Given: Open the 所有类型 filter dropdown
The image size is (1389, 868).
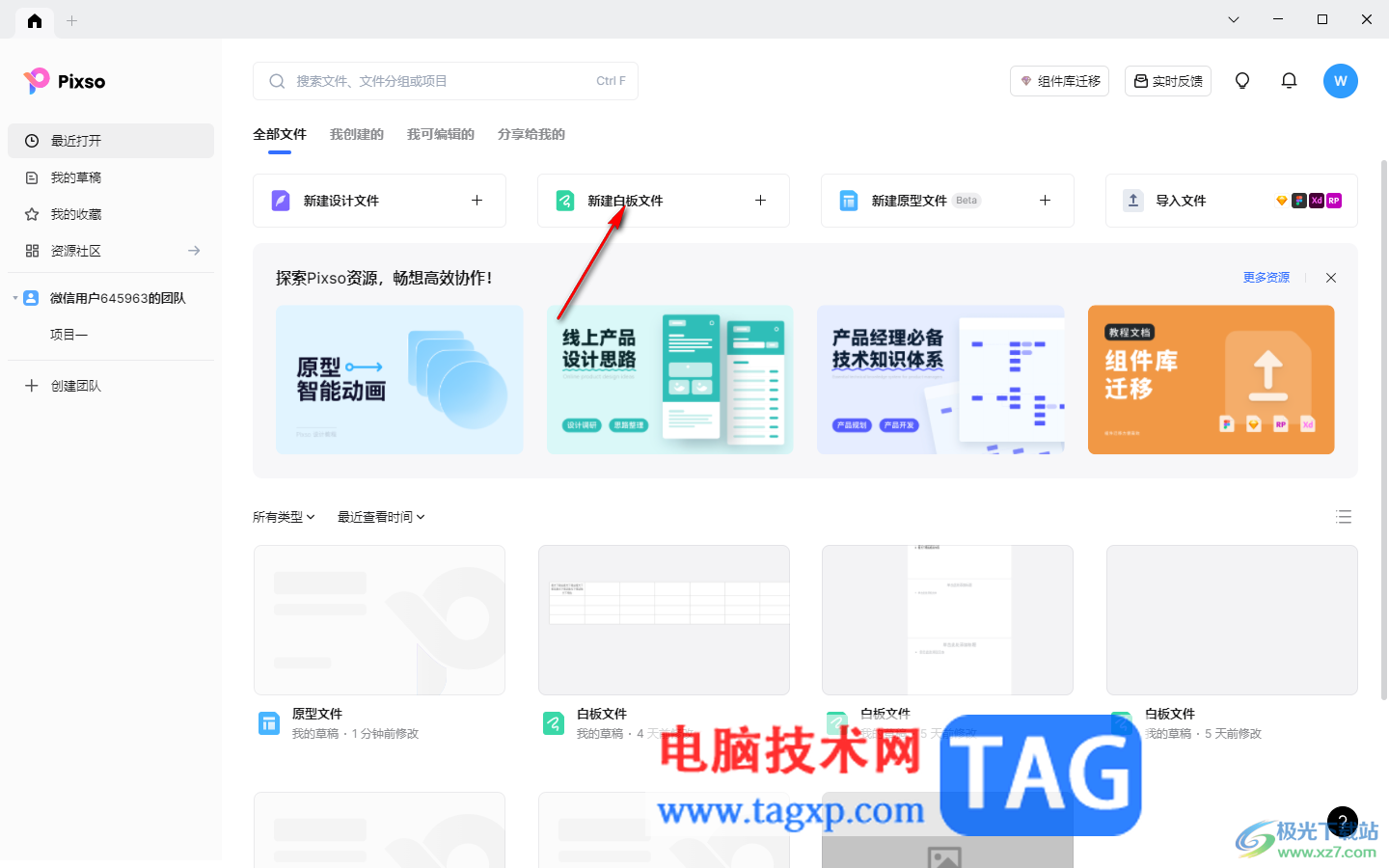Looking at the screenshot, I should point(284,517).
